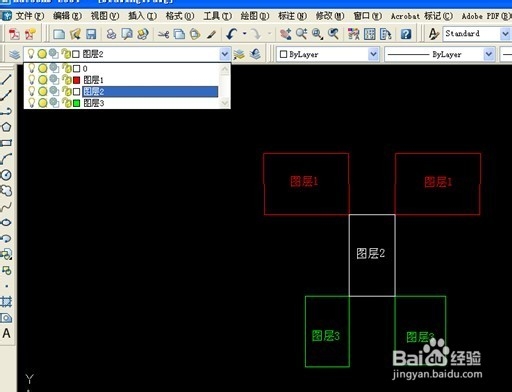This screenshot has height=392, width=512.
Task: Toggle freeze sun icon for 图层1 row
Action: pos(42,80)
